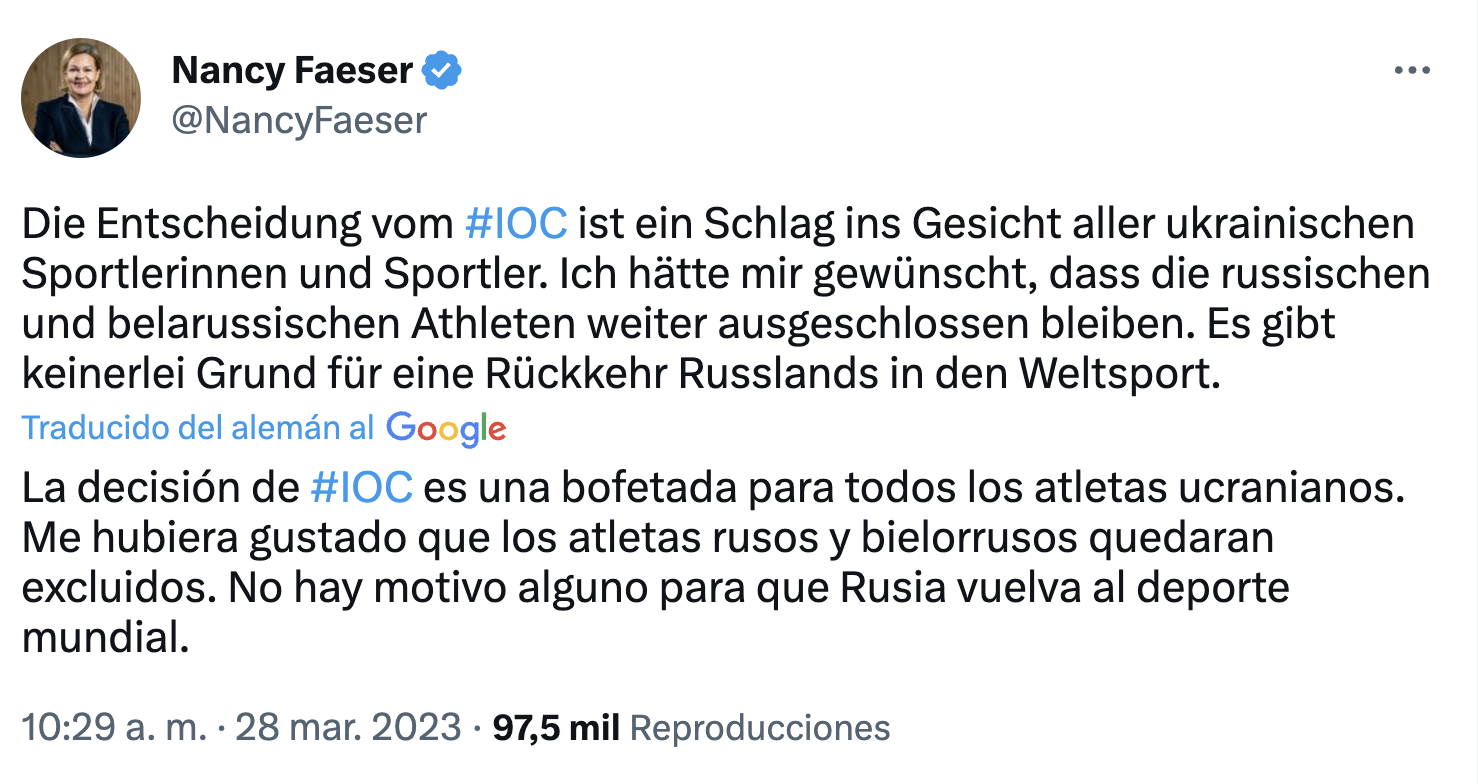
Task: Click the blue verified badge icon
Action: tap(443, 71)
